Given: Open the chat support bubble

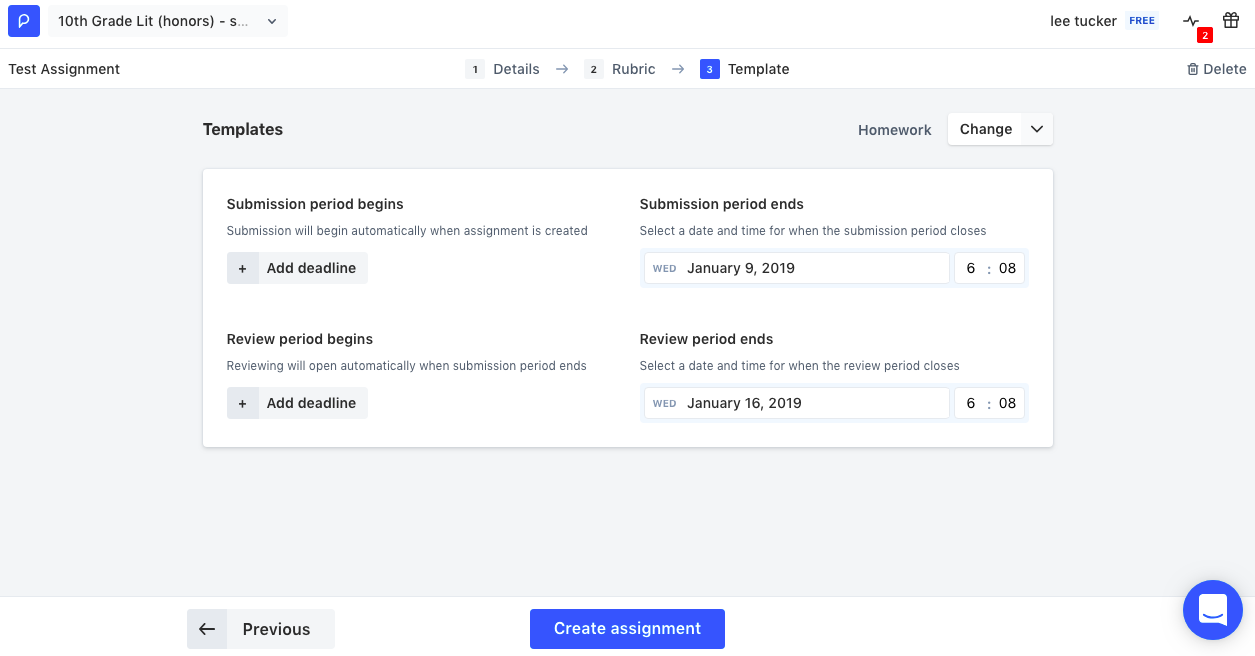Looking at the screenshot, I should [x=1212, y=610].
